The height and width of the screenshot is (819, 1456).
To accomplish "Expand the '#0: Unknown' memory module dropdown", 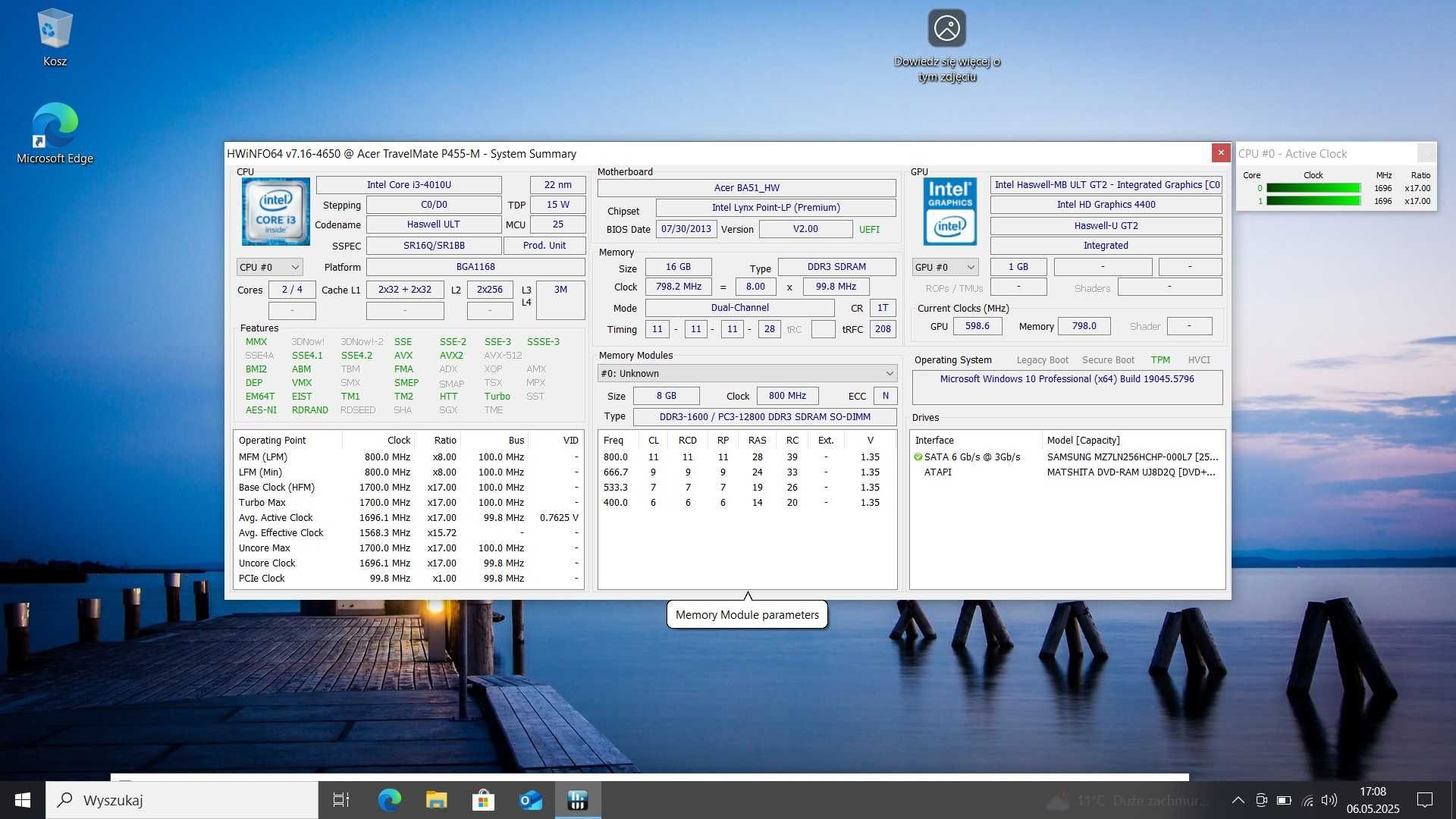I will click(747, 373).
